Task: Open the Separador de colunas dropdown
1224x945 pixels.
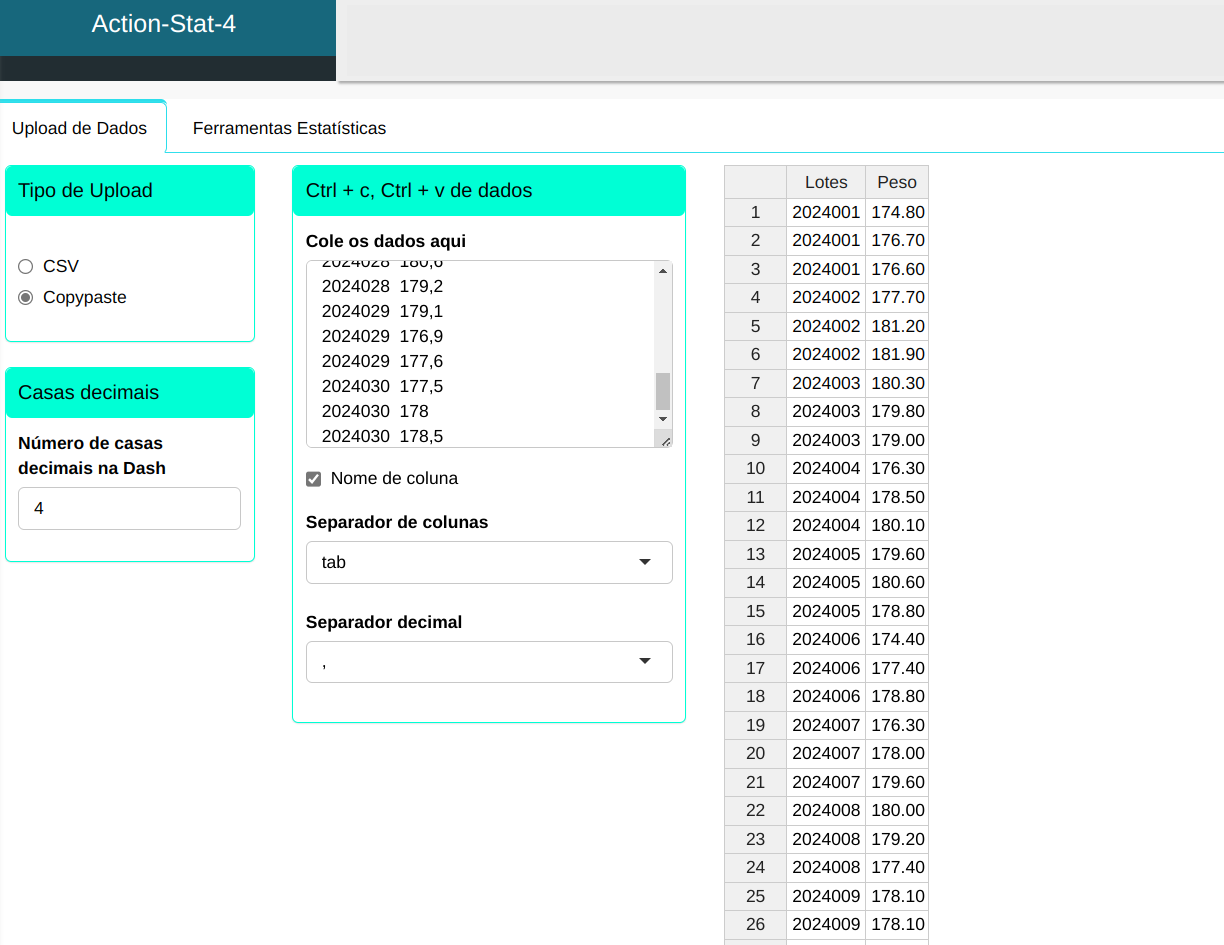Action: pos(488,562)
